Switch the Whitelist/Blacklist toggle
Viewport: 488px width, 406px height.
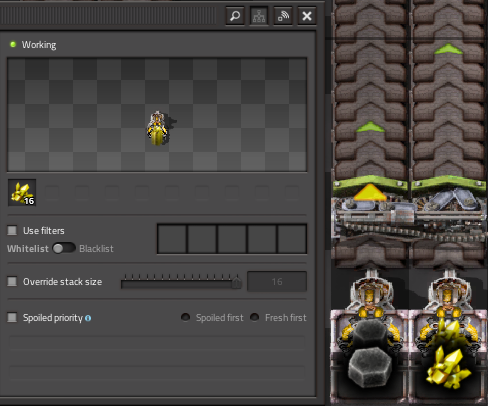tap(64, 248)
